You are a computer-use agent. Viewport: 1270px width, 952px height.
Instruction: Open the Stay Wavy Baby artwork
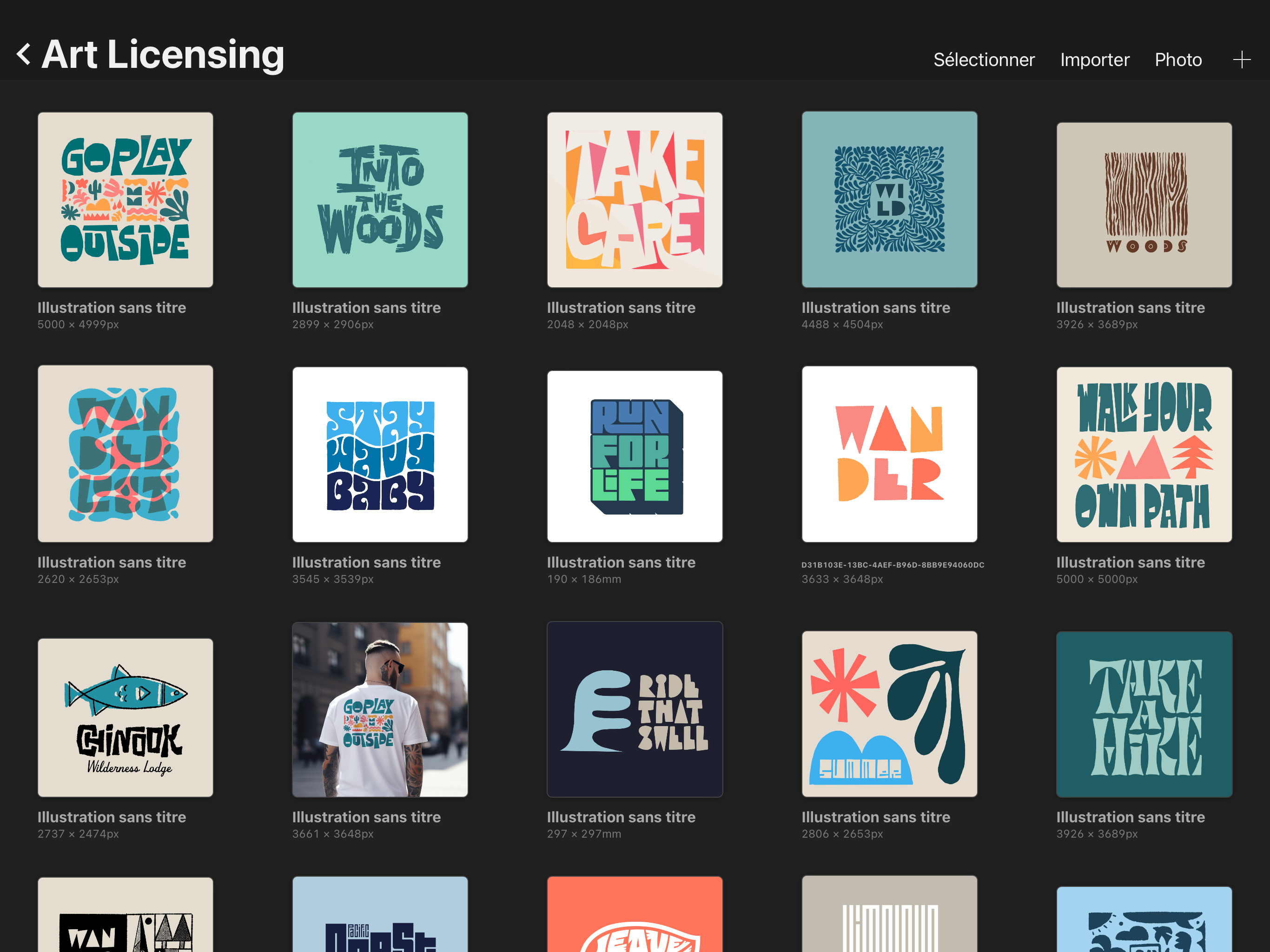click(380, 455)
